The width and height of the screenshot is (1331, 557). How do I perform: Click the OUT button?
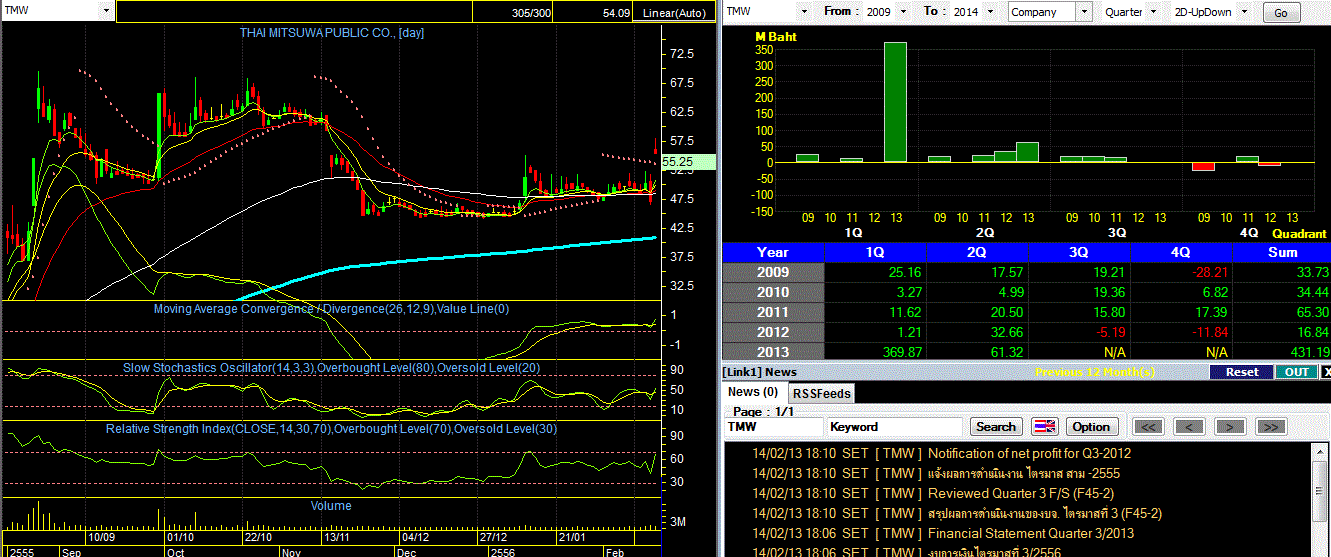click(1296, 372)
